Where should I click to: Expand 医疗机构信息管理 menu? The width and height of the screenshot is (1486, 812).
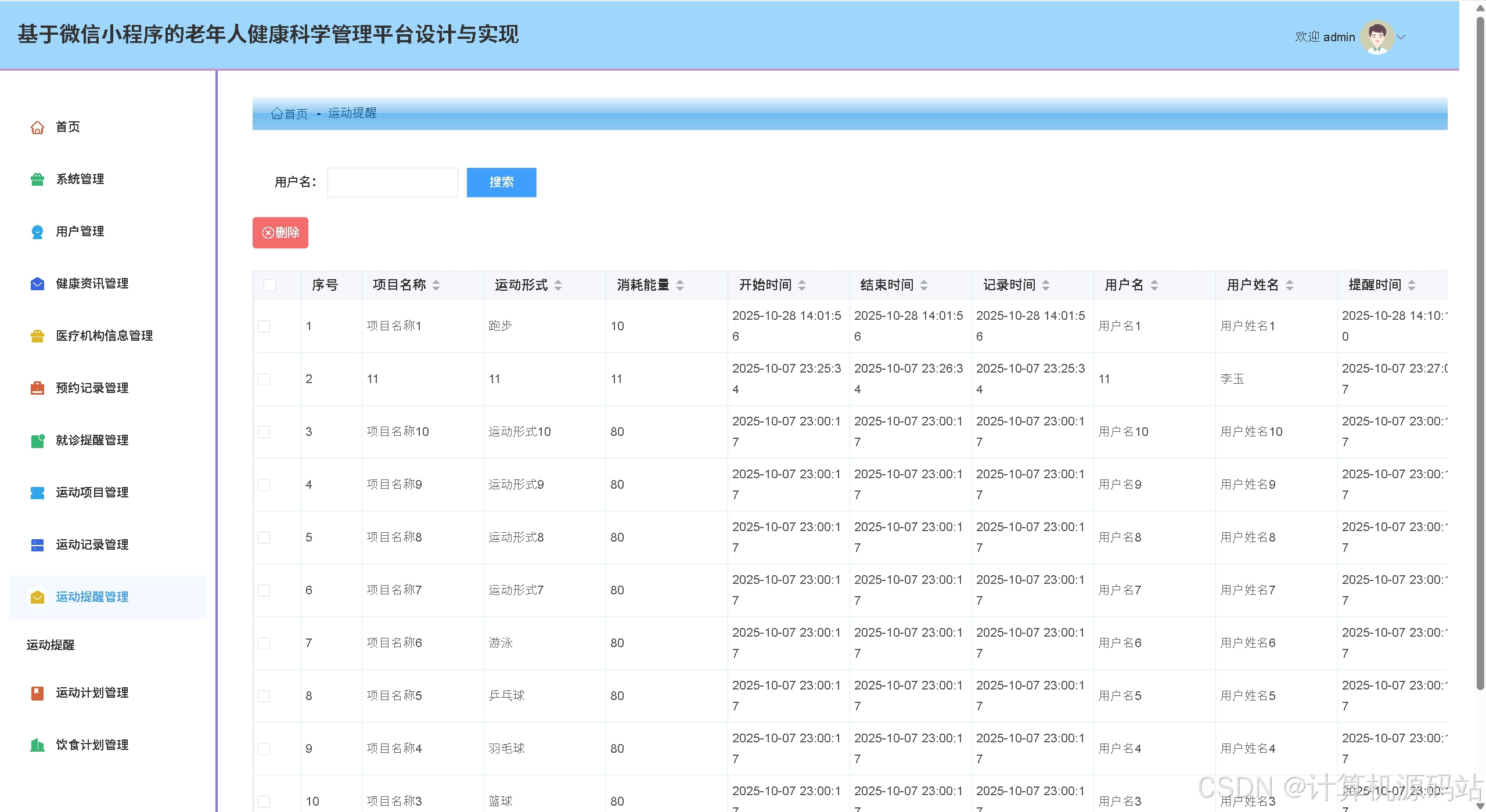pyautogui.click(x=107, y=336)
